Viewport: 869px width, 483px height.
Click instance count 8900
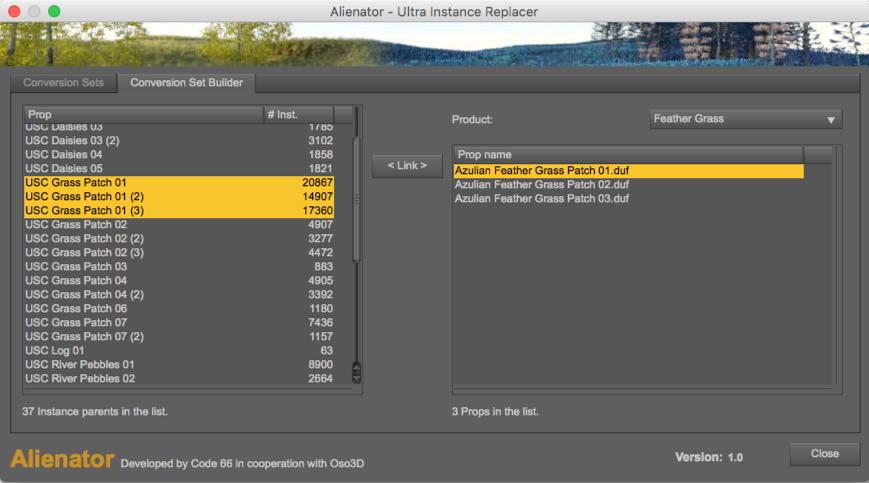[320, 364]
